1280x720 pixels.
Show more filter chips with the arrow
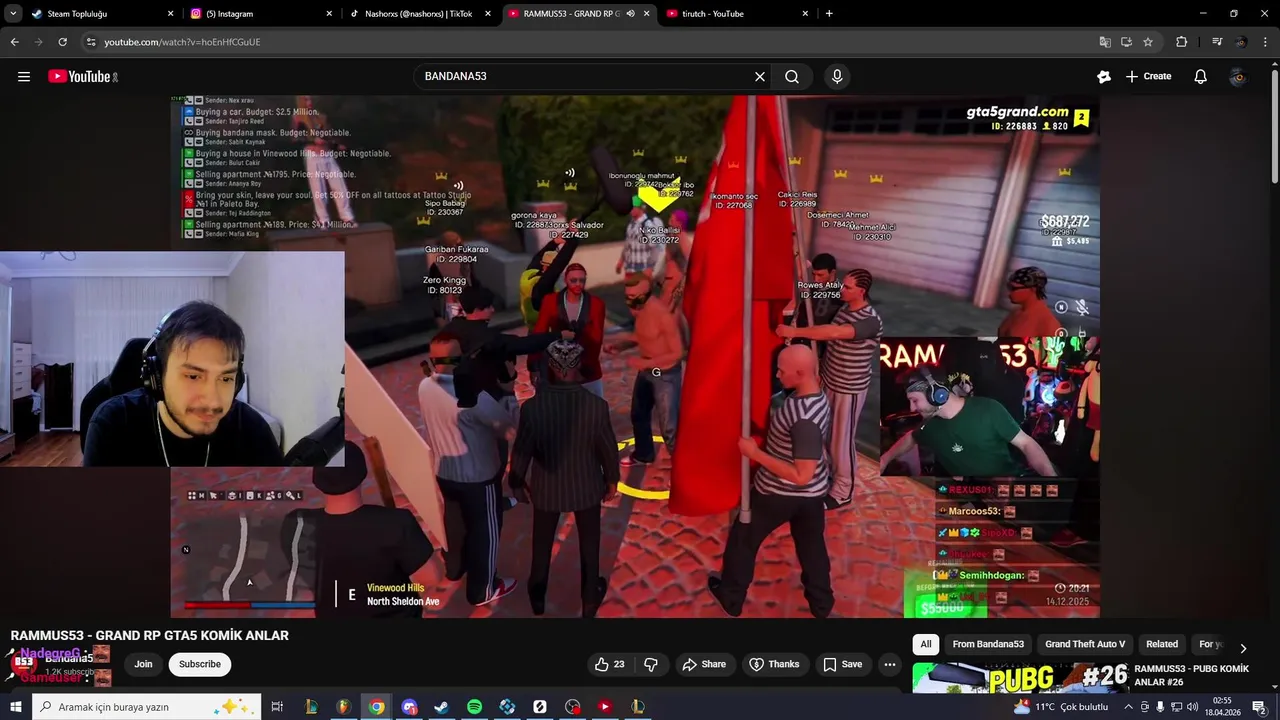tap(1243, 648)
